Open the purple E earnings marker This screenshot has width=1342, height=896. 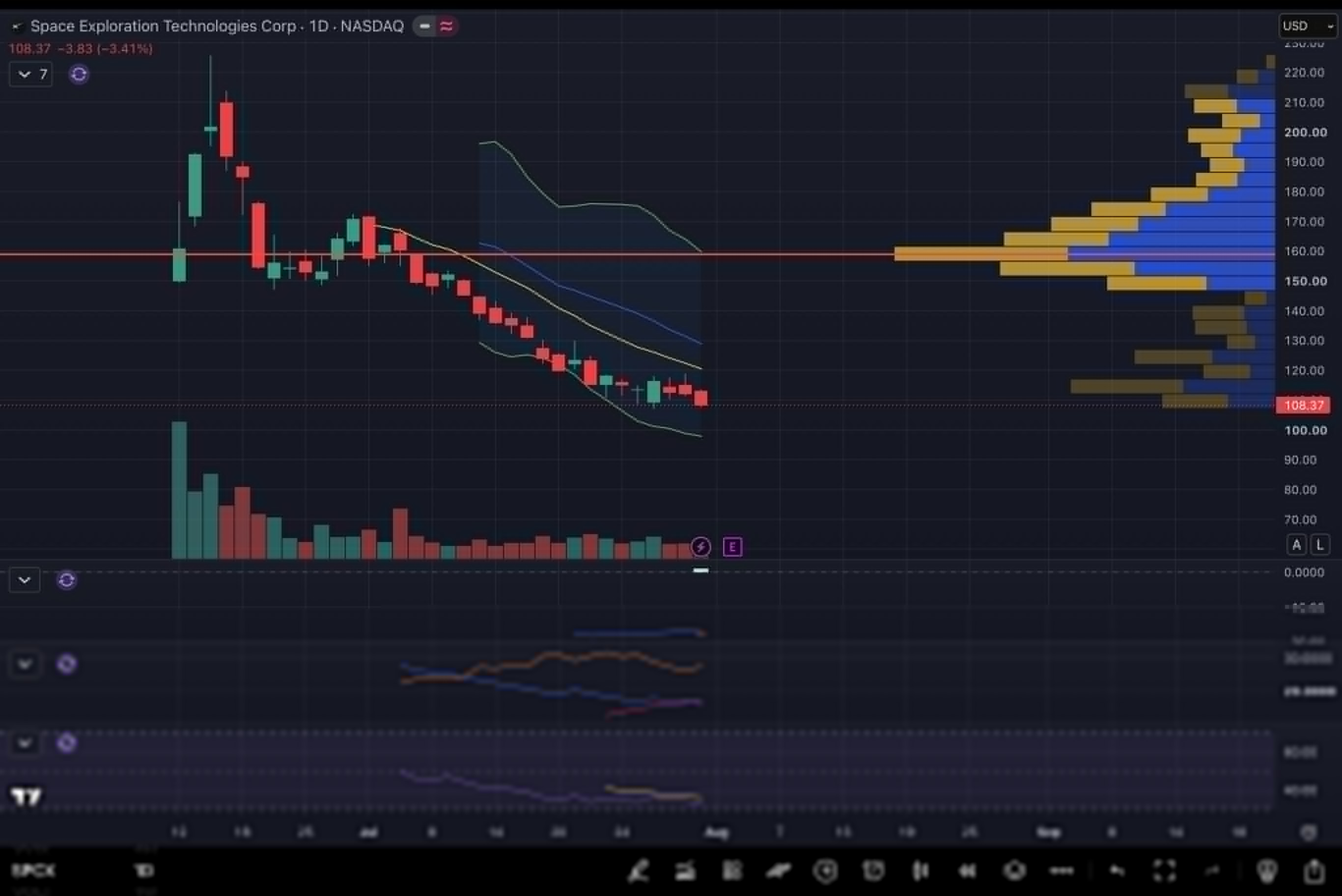(x=732, y=547)
